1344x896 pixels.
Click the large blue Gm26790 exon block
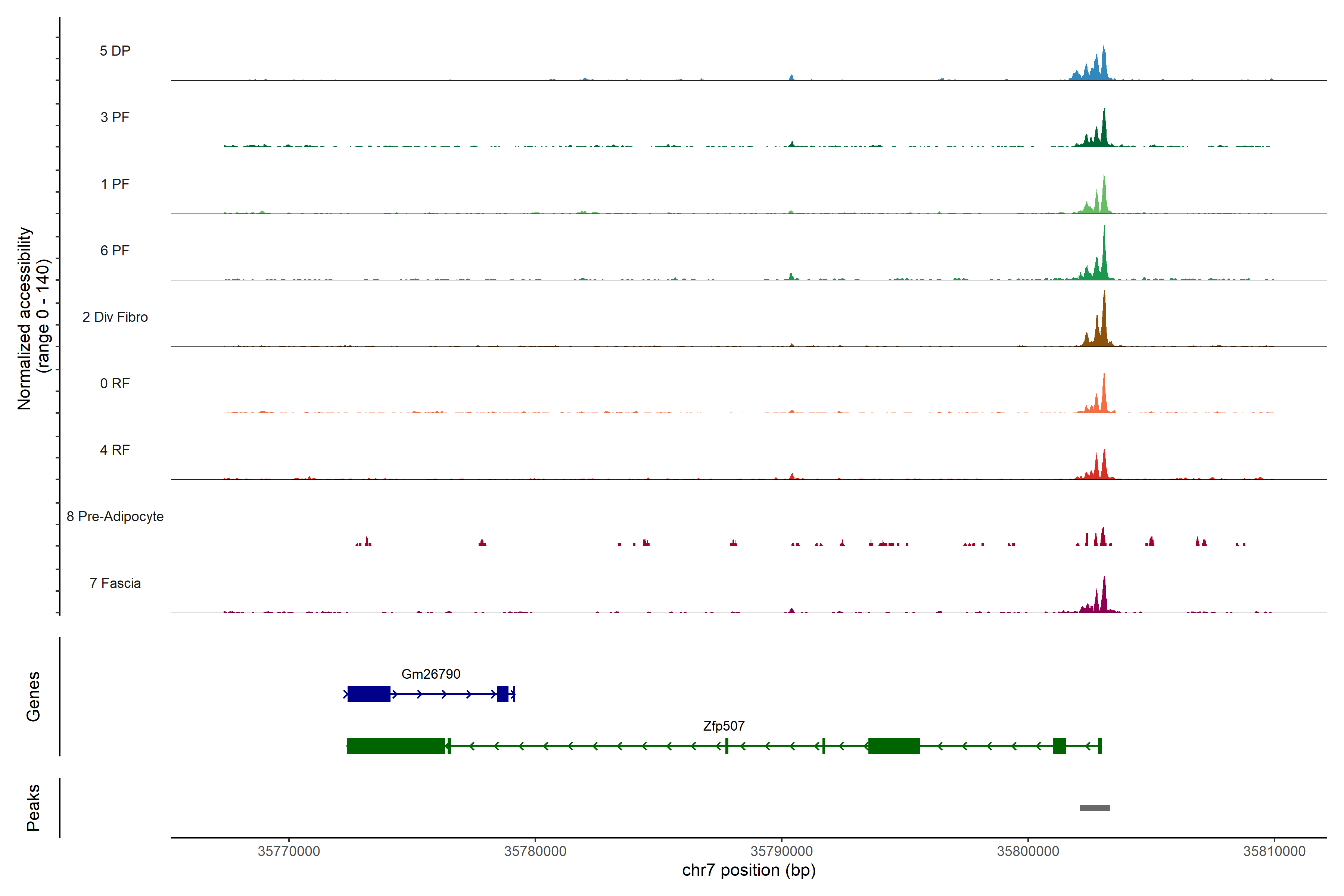point(368,694)
